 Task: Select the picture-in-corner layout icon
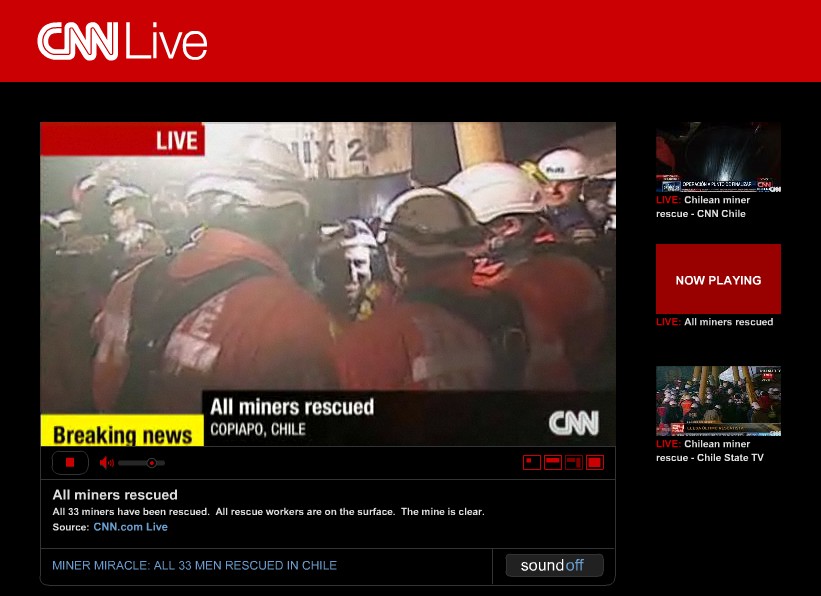pos(574,462)
